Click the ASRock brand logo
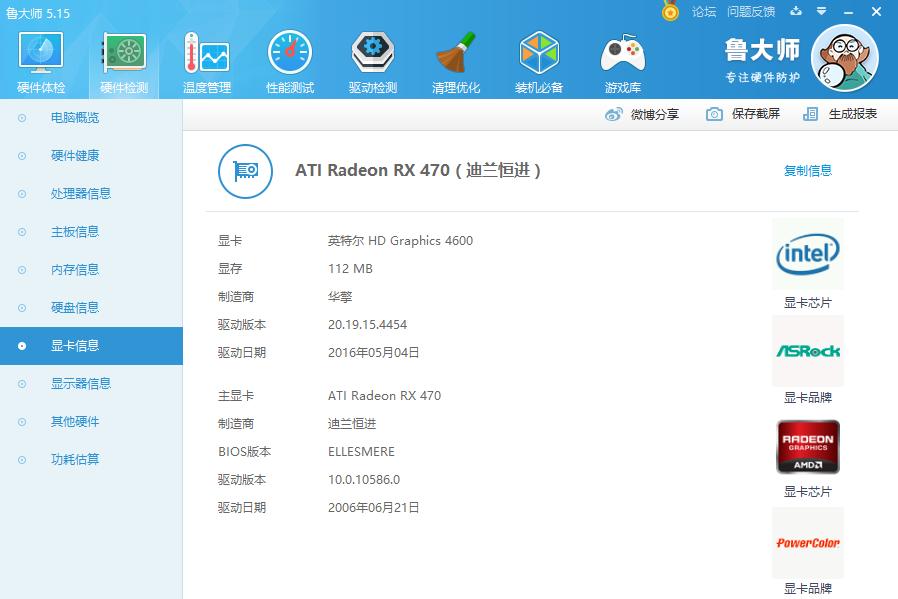Viewport: 898px width, 599px height. tap(808, 351)
